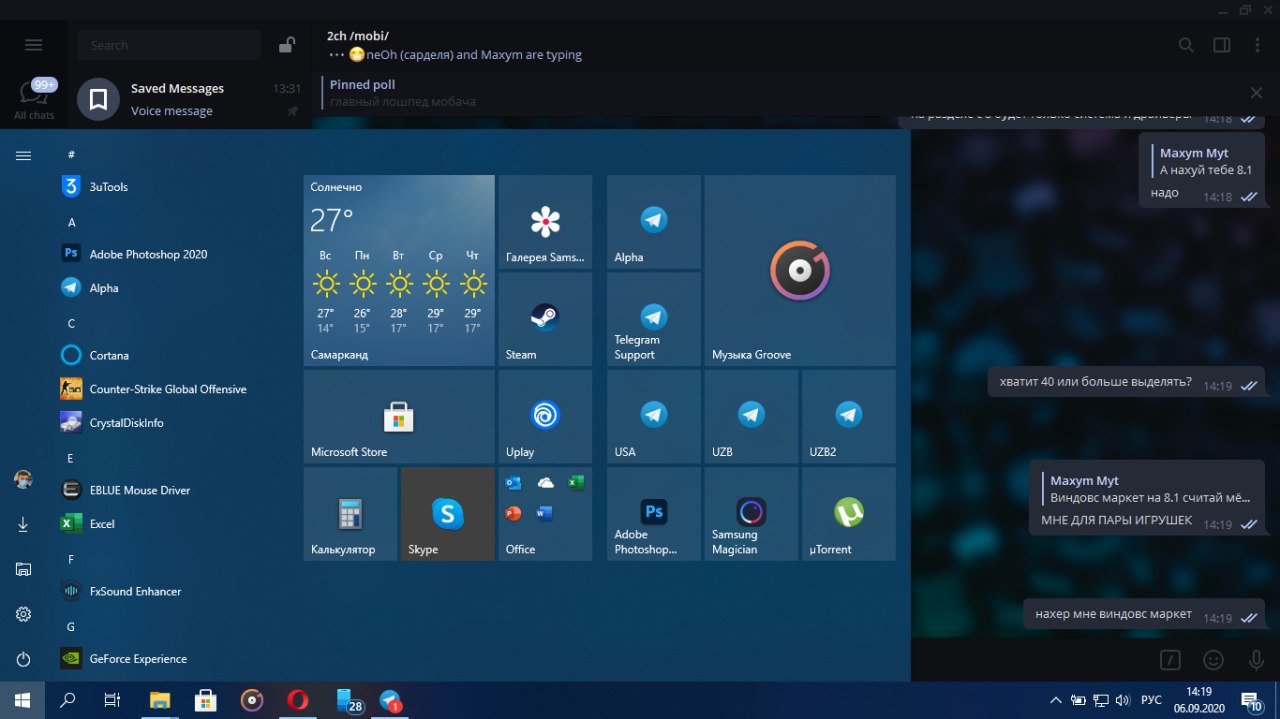This screenshot has height=719, width=1280.
Task: Search within the 2ch /mobi/ chat
Action: point(1186,45)
